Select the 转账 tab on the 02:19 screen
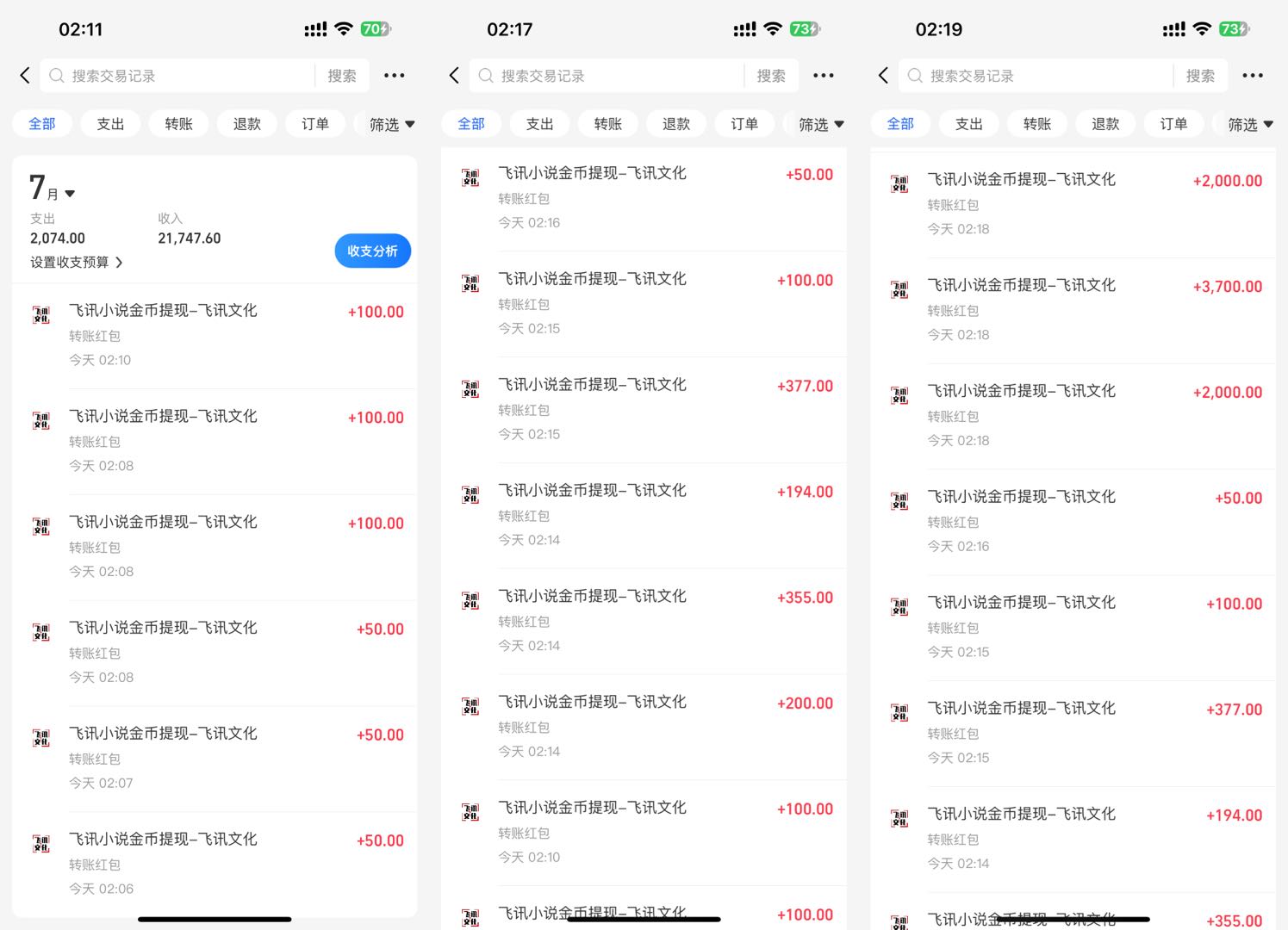 point(1037,124)
